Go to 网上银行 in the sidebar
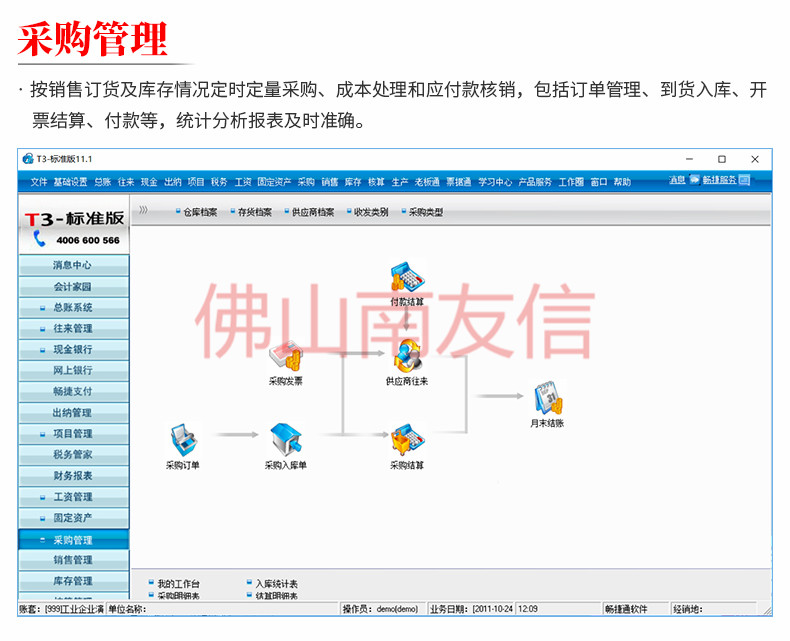 [74, 370]
